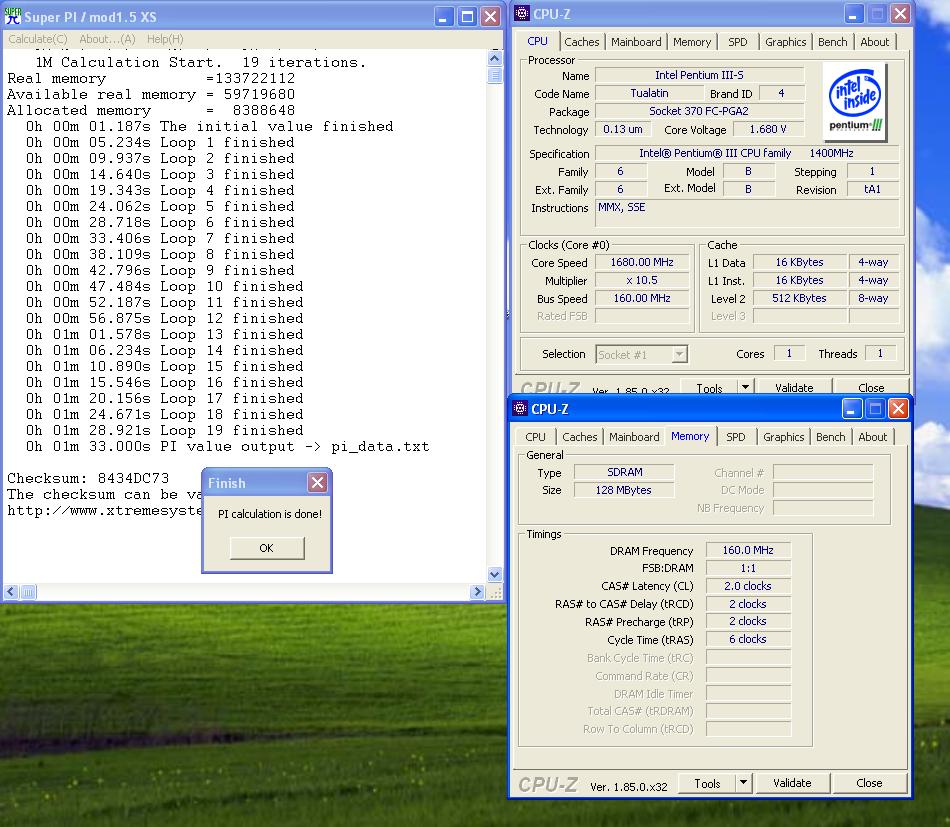Click the scroll-down arrow in Super PI
Screen dimensions: 950x827
(x=494, y=574)
